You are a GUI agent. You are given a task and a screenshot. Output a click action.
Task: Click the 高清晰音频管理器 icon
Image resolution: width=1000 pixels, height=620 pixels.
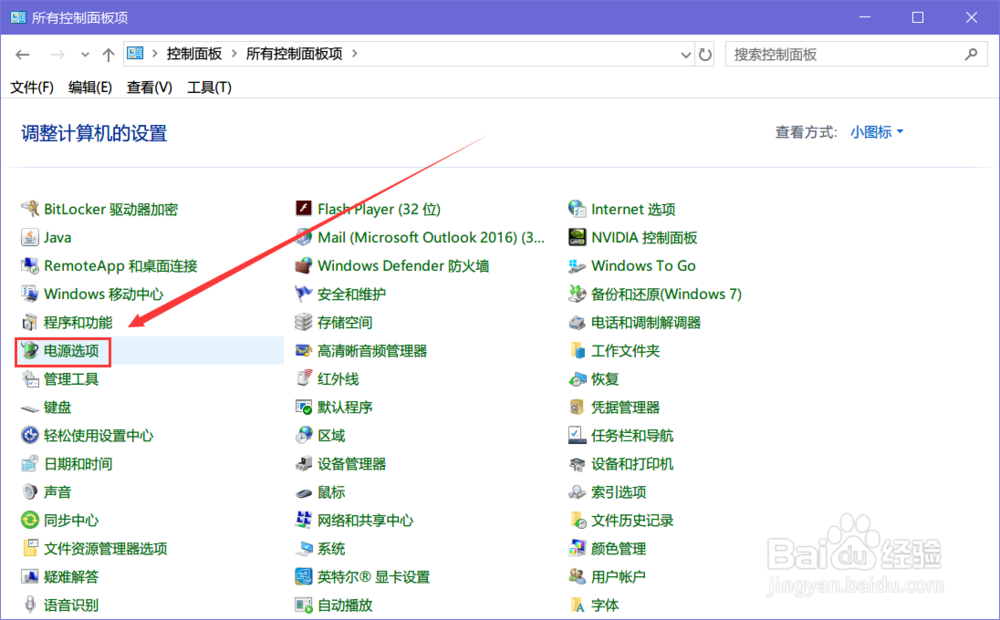tap(304, 350)
